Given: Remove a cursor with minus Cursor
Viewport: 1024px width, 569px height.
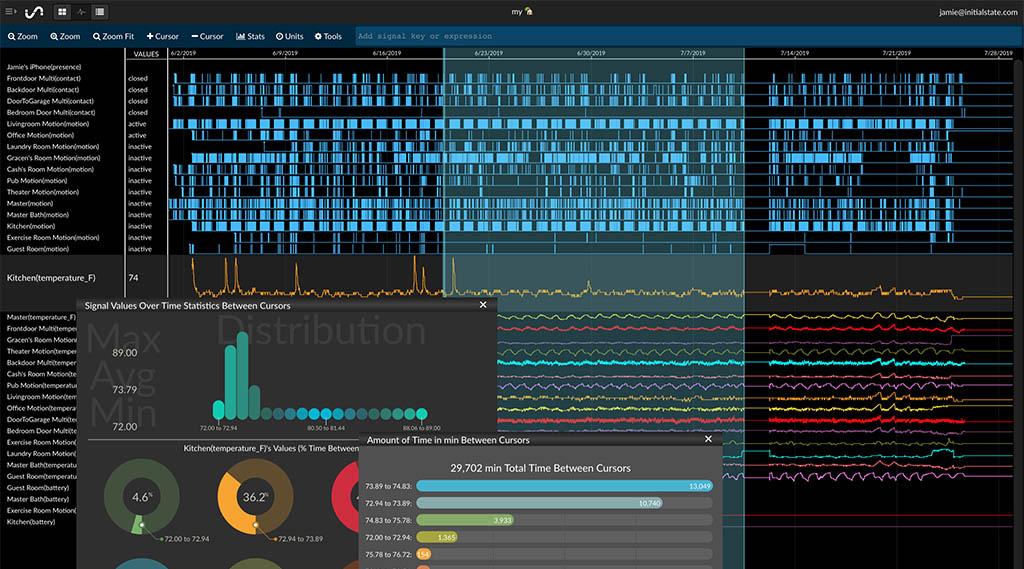Looking at the screenshot, I should click(207, 36).
